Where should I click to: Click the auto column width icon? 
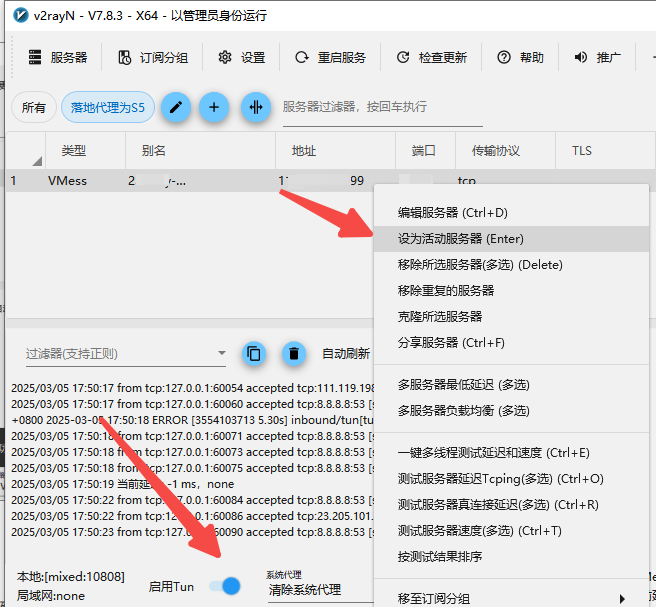(256, 108)
